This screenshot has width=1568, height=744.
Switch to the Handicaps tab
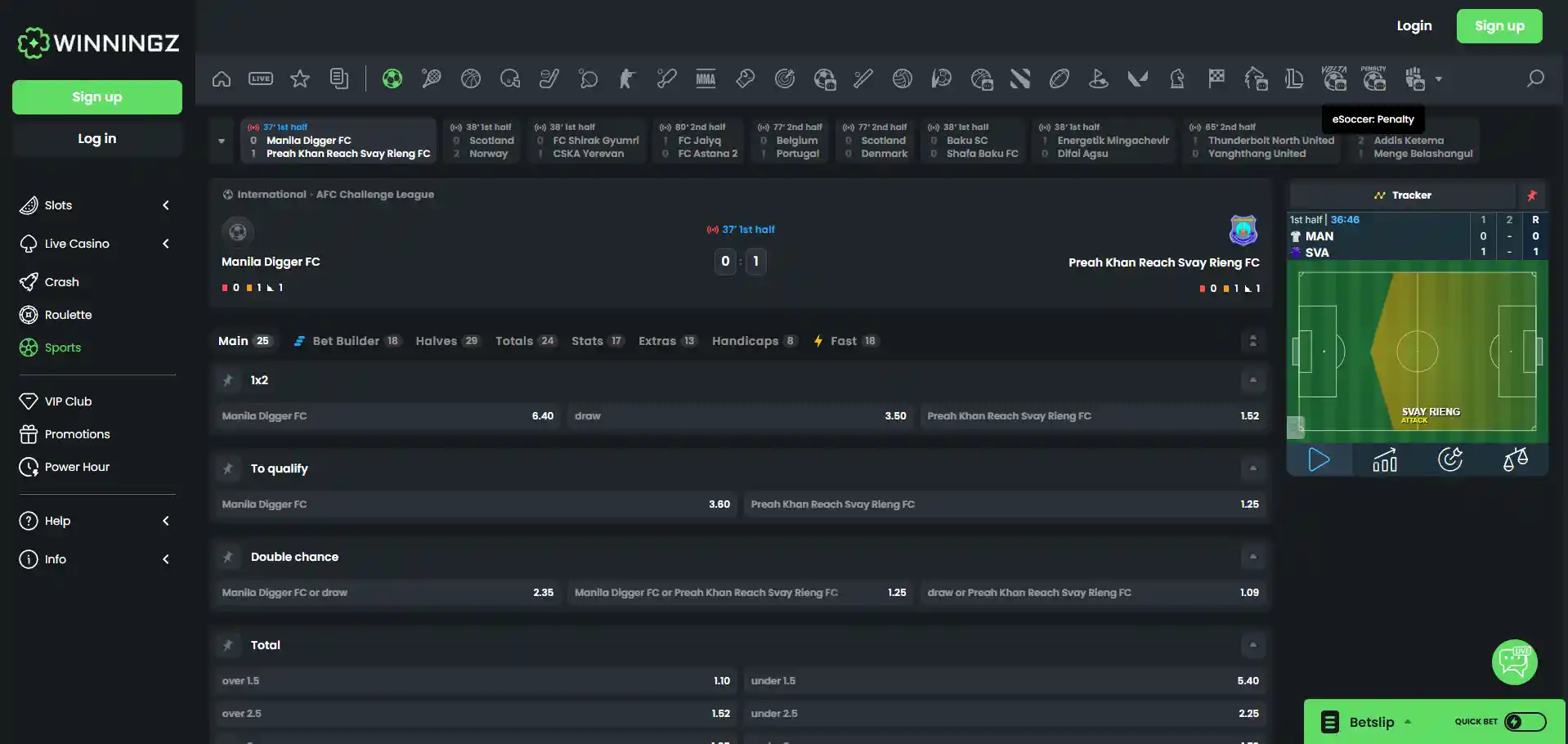(x=755, y=341)
